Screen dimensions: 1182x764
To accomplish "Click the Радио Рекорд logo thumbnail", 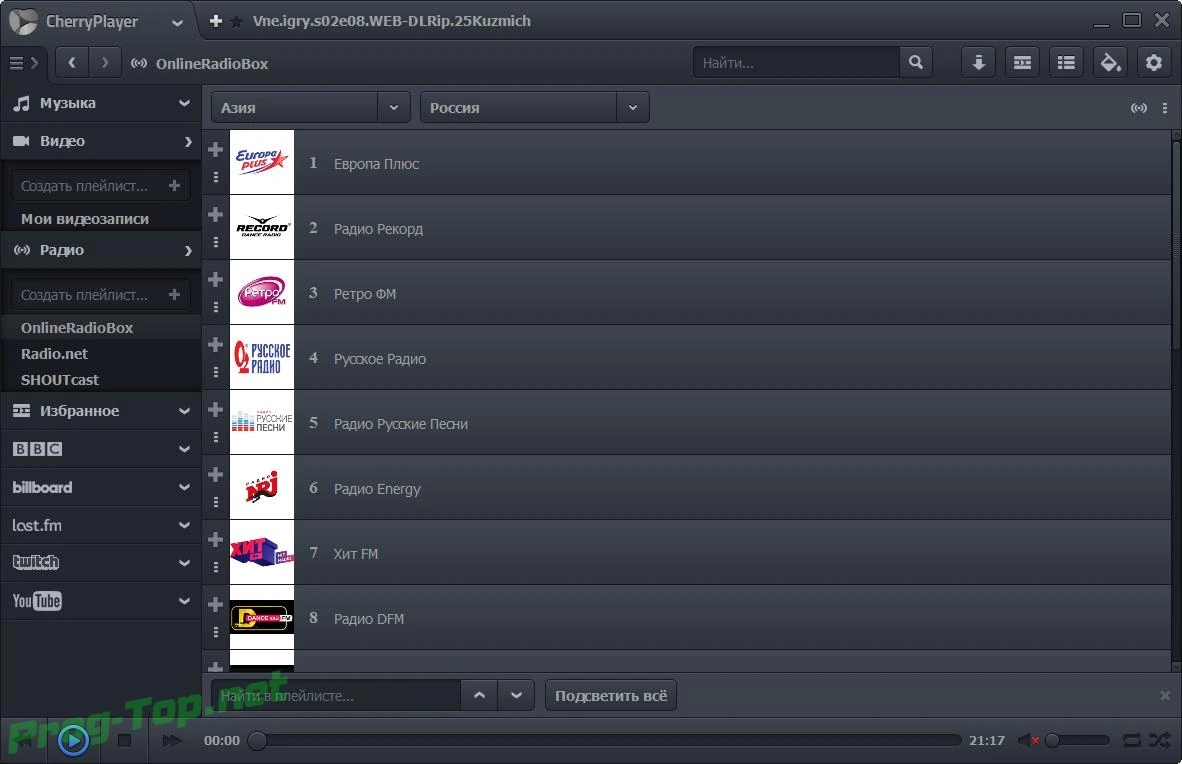I will 262,227.
